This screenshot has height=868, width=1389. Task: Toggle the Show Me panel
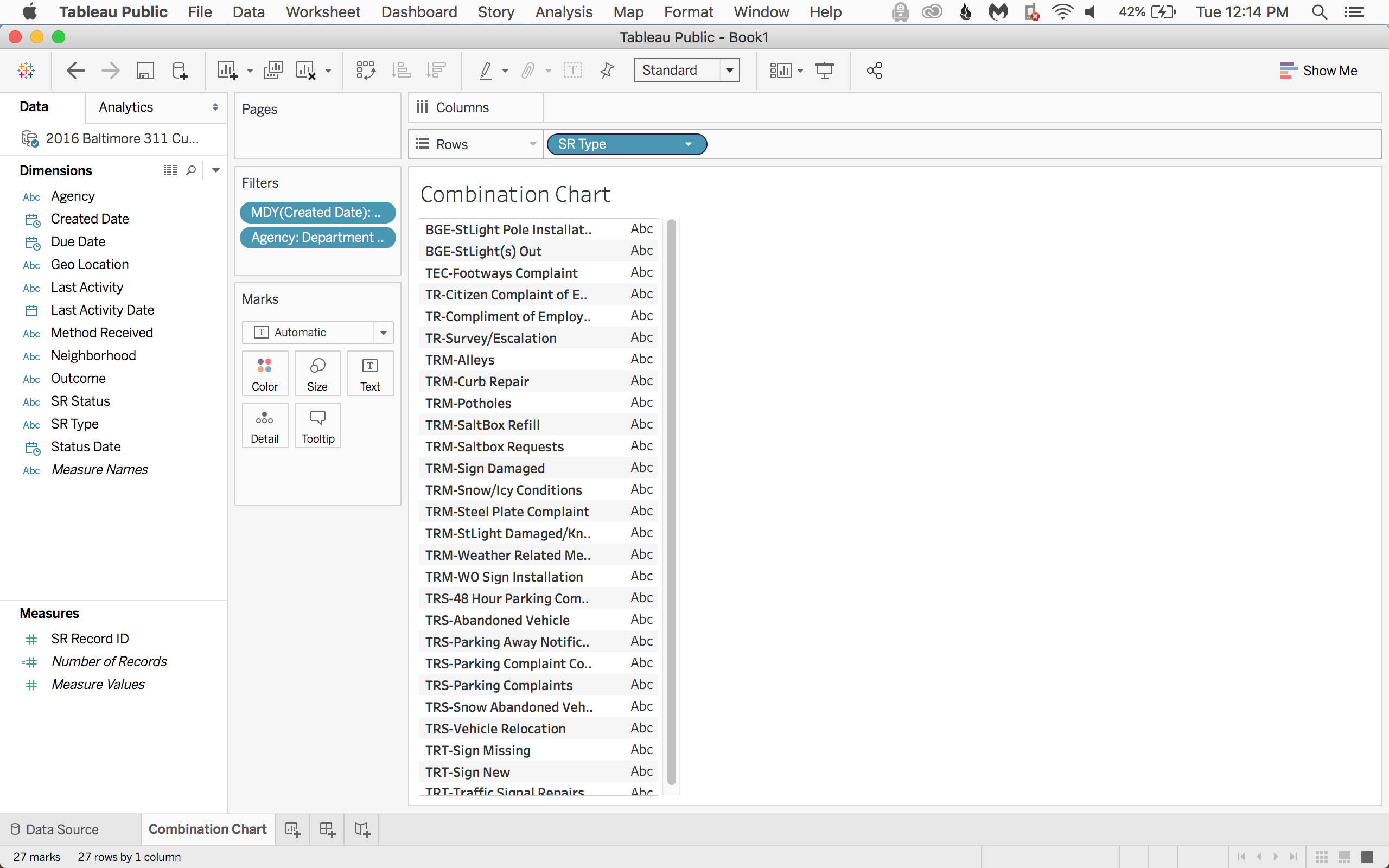tap(1318, 71)
